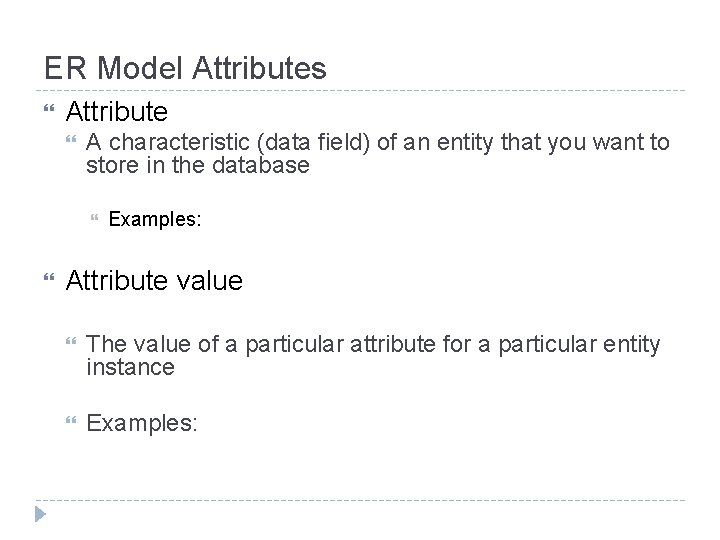
Task: Click the bullet icon beside the standalone 'Attribute' heading
Action: (50, 110)
